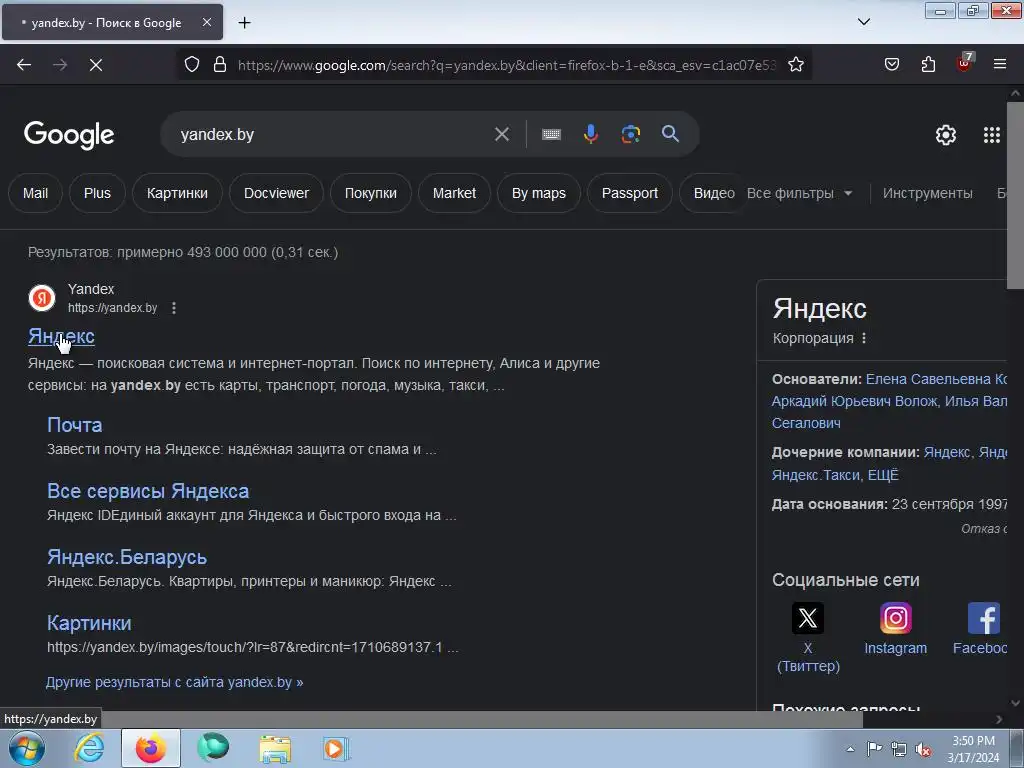Image resolution: width=1024 pixels, height=768 pixels.
Task: Open more options beside Корпорация
Action: 864,338
